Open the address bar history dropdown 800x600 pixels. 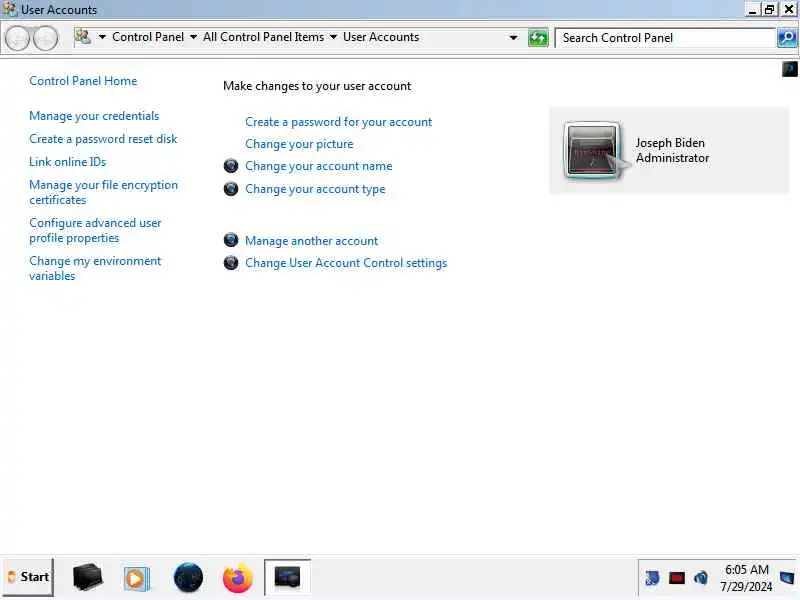click(513, 38)
